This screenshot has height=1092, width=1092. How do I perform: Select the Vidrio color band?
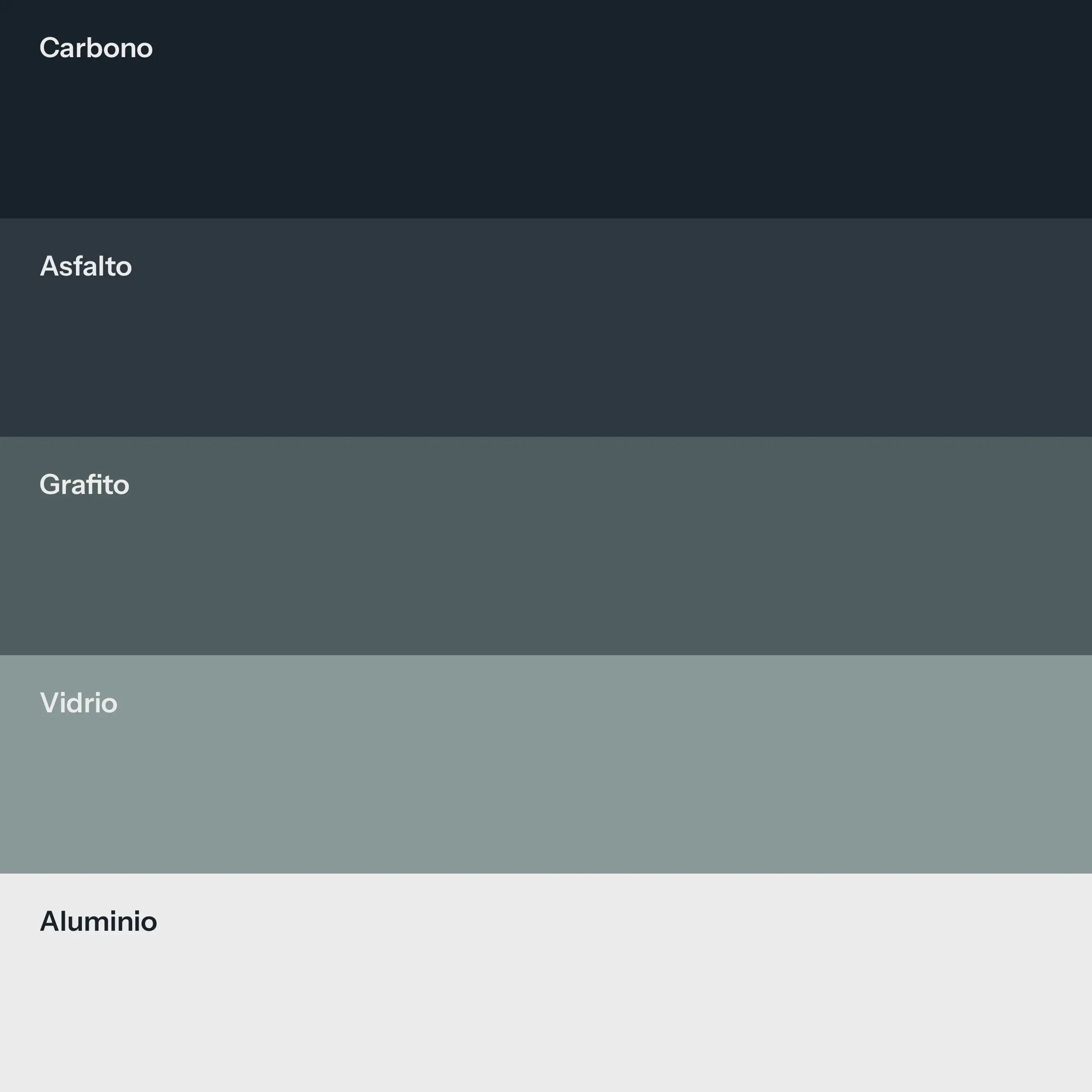(546, 764)
